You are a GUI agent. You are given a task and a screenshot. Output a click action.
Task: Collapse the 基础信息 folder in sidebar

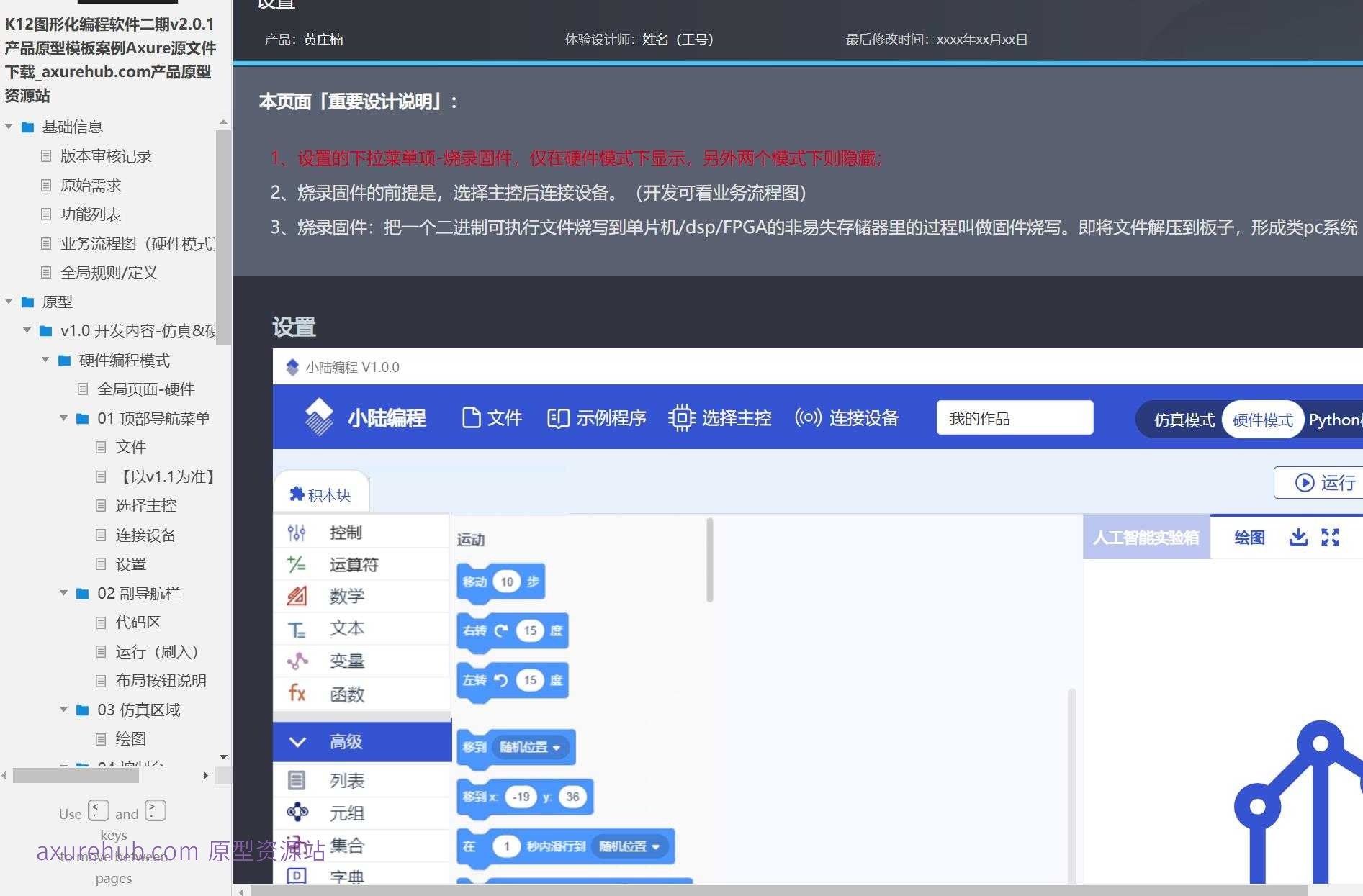click(x=9, y=126)
